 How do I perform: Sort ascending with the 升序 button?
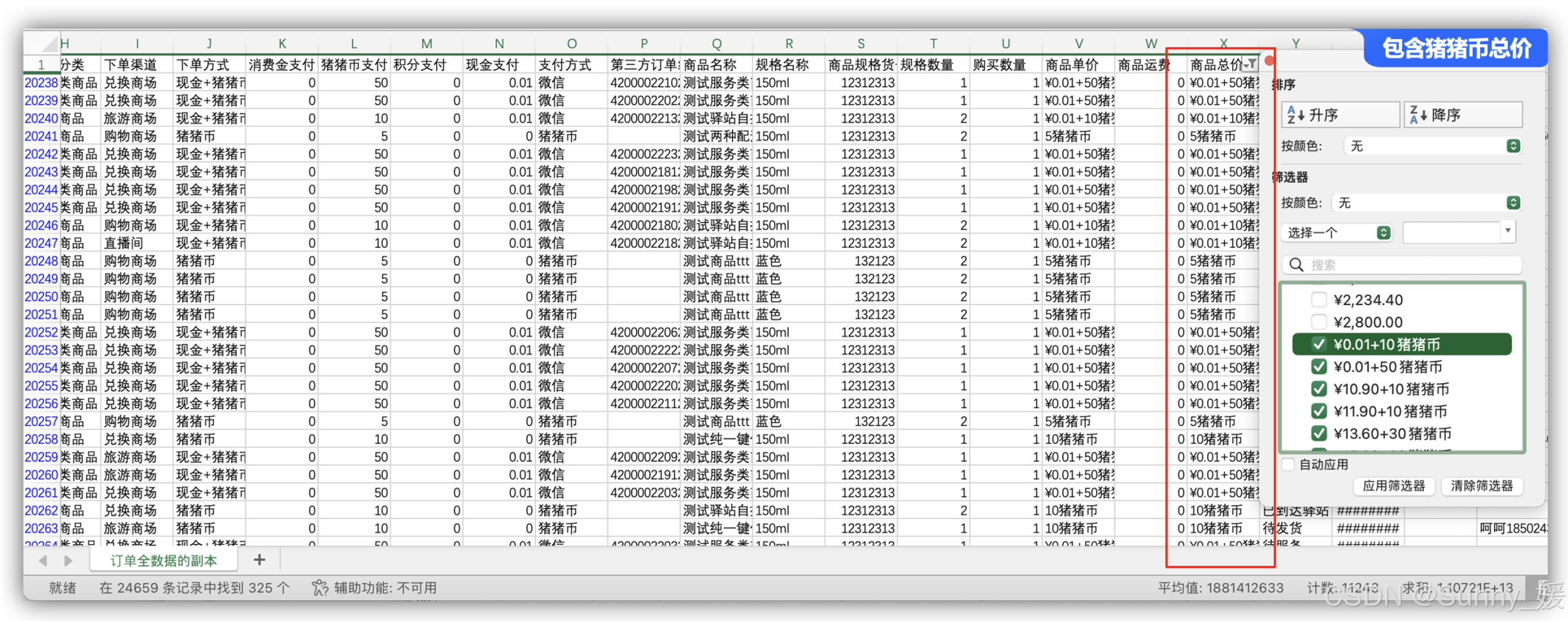point(1340,115)
